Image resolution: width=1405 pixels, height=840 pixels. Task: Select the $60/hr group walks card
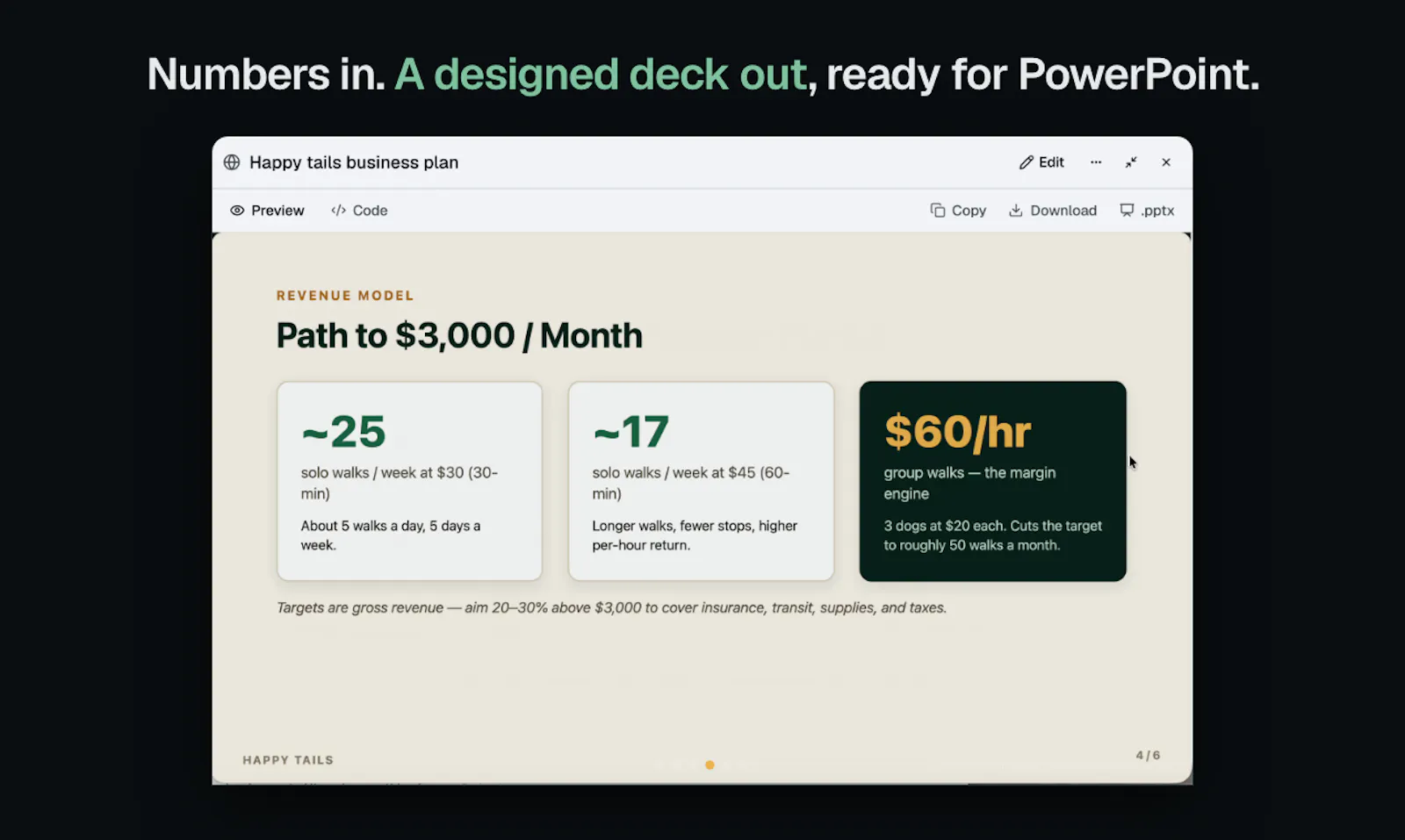point(992,481)
